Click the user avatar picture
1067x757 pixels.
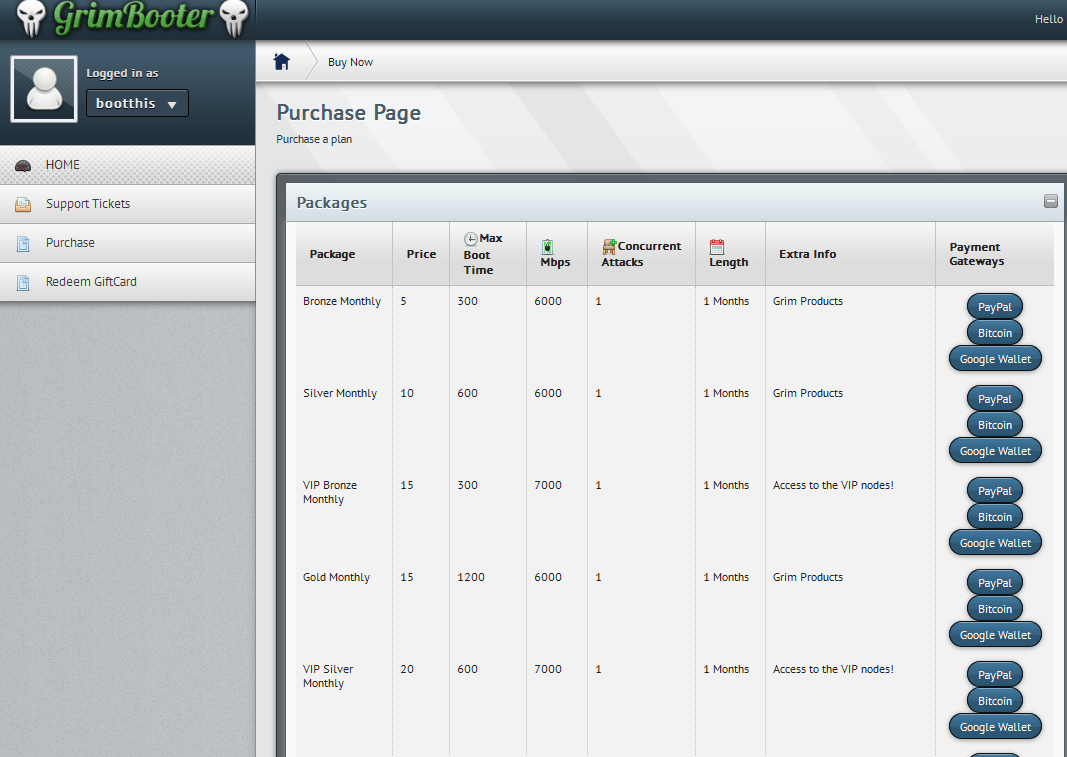click(x=44, y=89)
